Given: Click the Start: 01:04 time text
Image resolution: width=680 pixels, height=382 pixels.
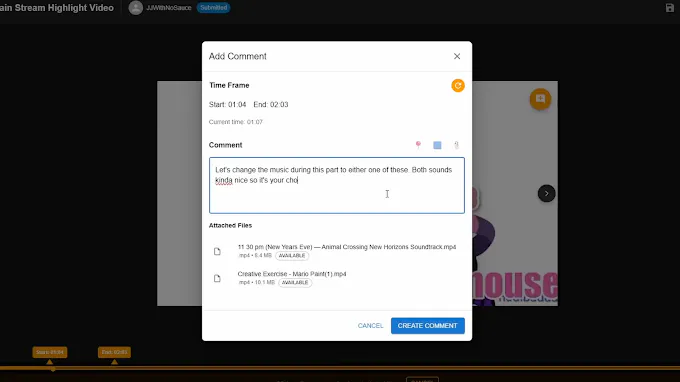Looking at the screenshot, I should (227, 104).
